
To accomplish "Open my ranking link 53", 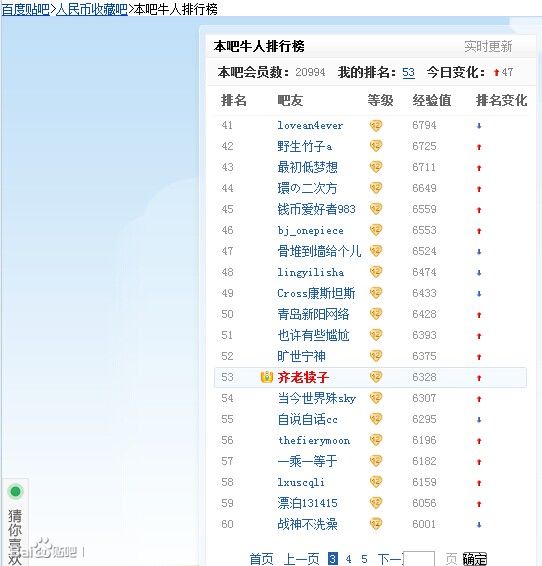I will [x=408, y=73].
